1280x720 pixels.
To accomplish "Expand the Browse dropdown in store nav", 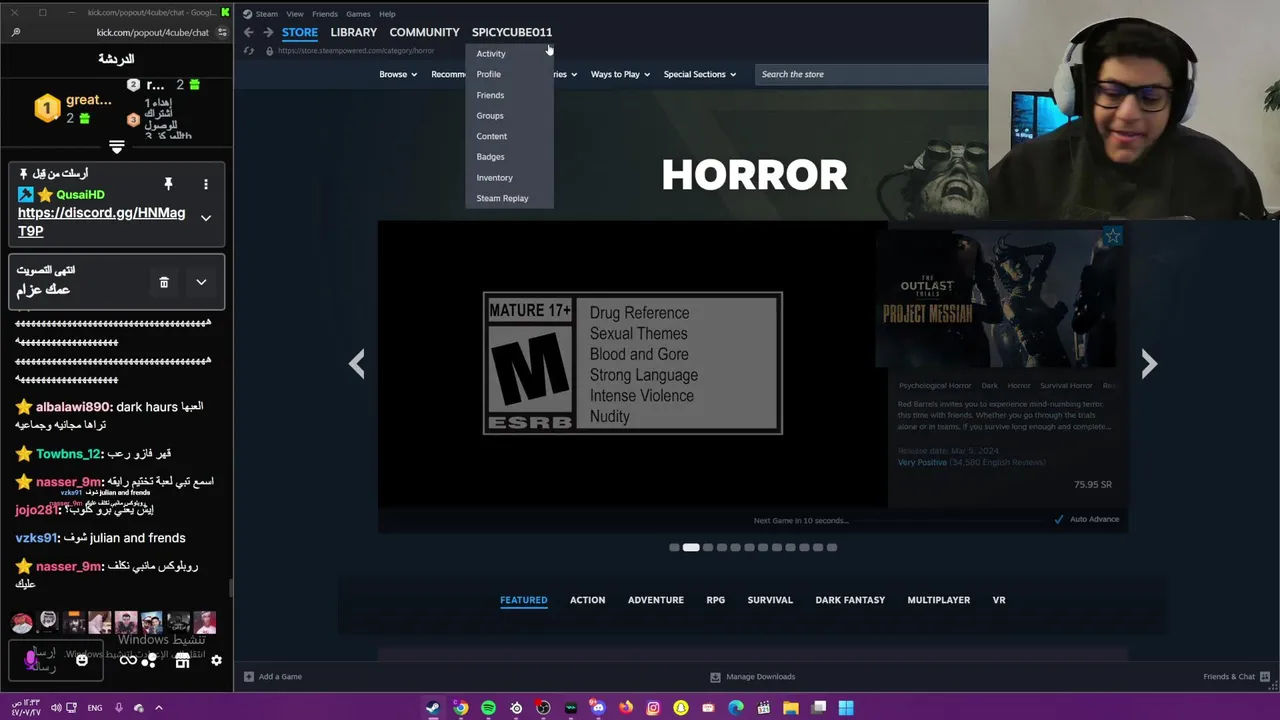I will pos(398,74).
